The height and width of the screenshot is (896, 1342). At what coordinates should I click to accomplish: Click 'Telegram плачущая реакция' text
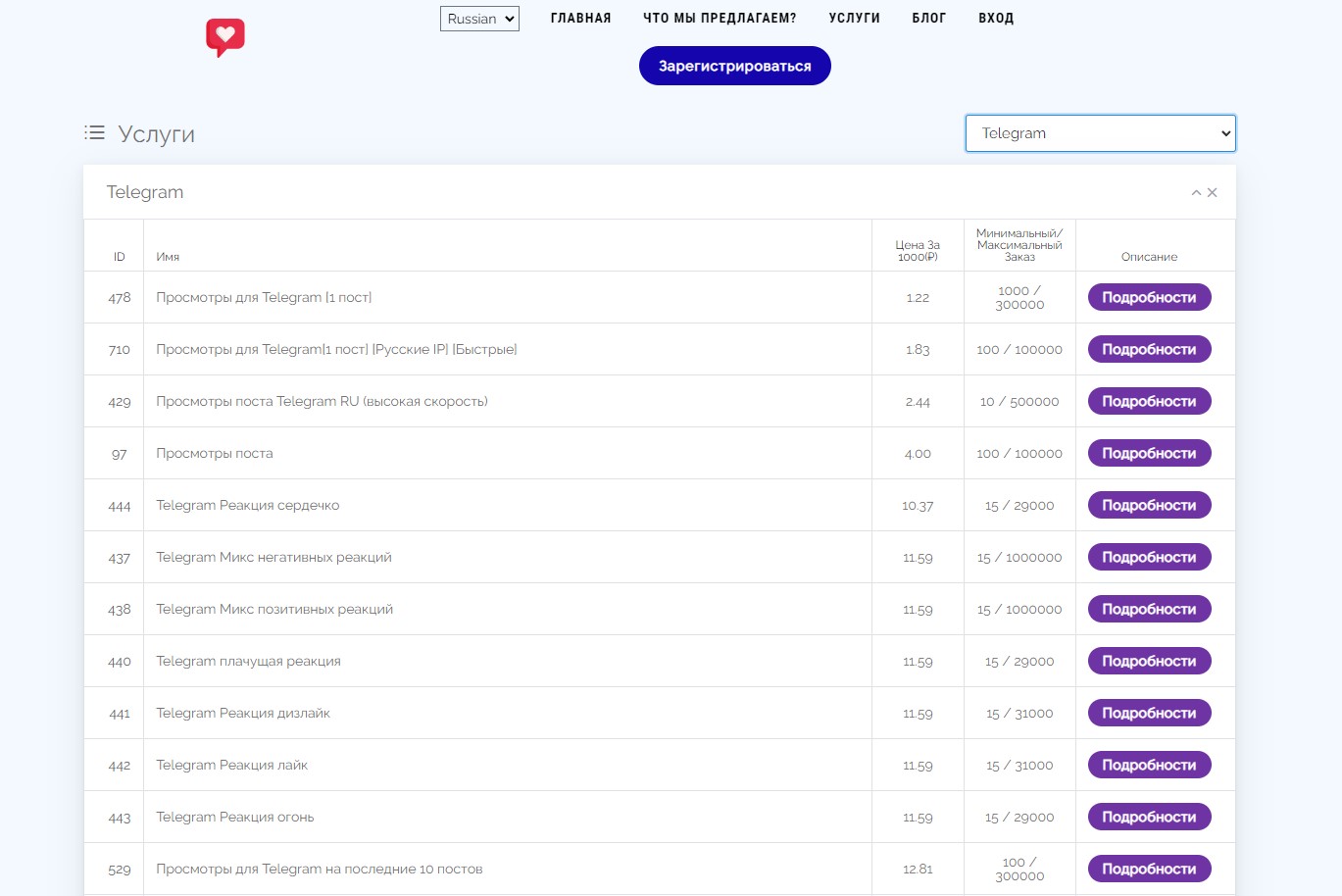point(248,661)
